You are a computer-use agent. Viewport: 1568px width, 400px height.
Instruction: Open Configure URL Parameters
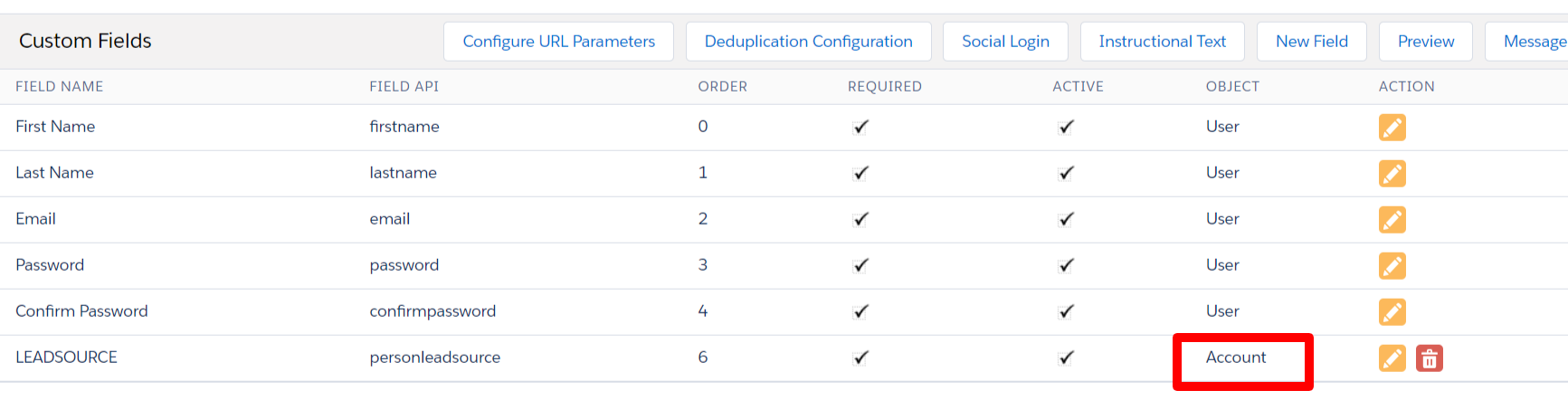[558, 42]
